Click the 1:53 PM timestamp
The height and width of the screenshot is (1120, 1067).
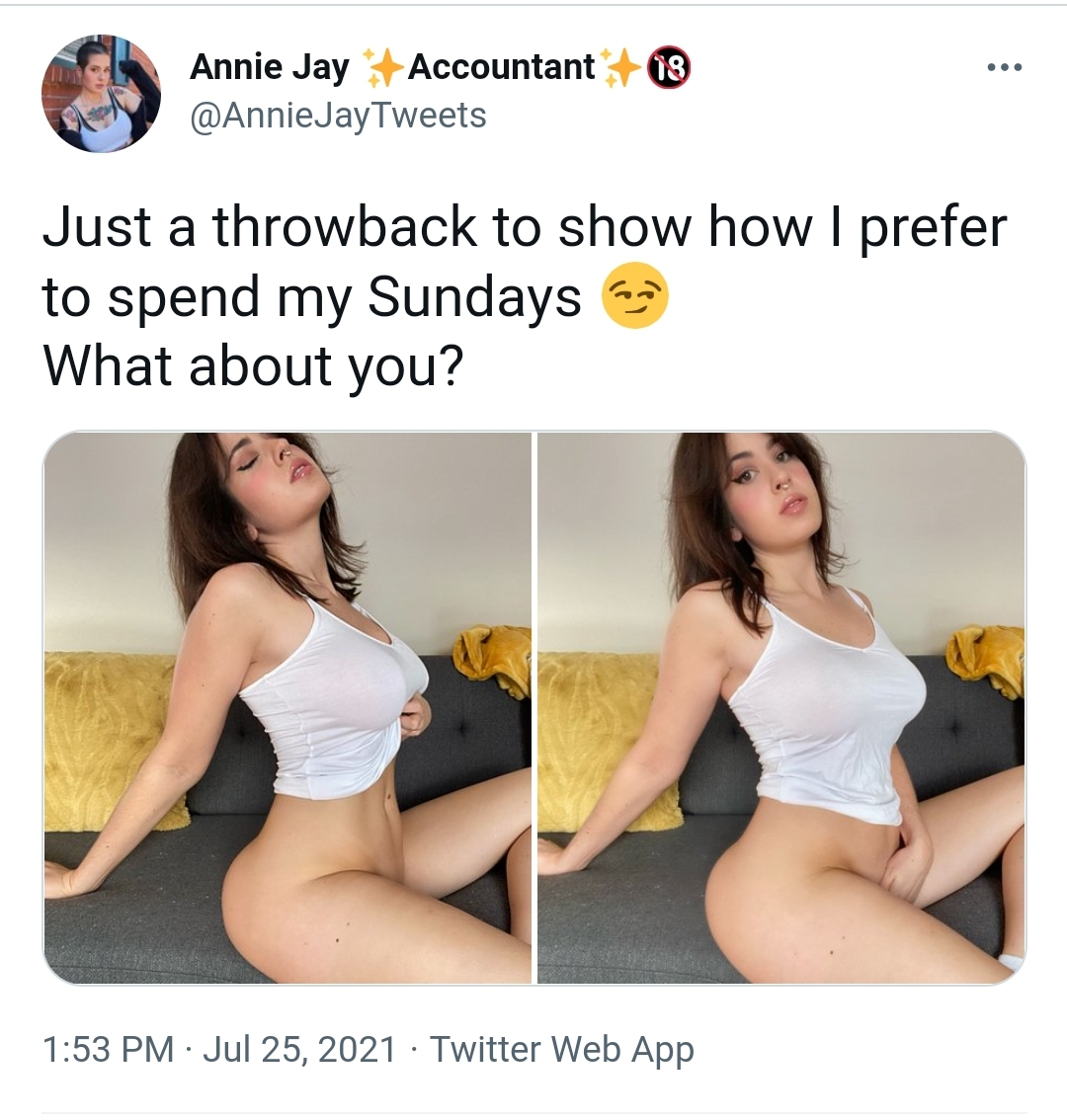(x=108, y=1049)
